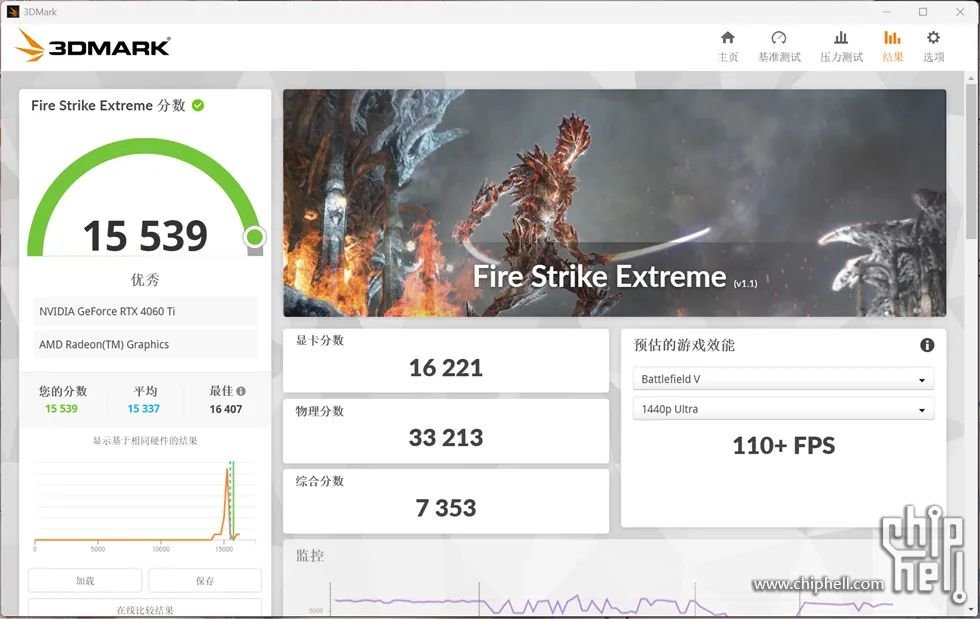Image resolution: width=980 pixels, height=619 pixels.
Task: Click the score distribution chart peak
Action: tap(228, 470)
